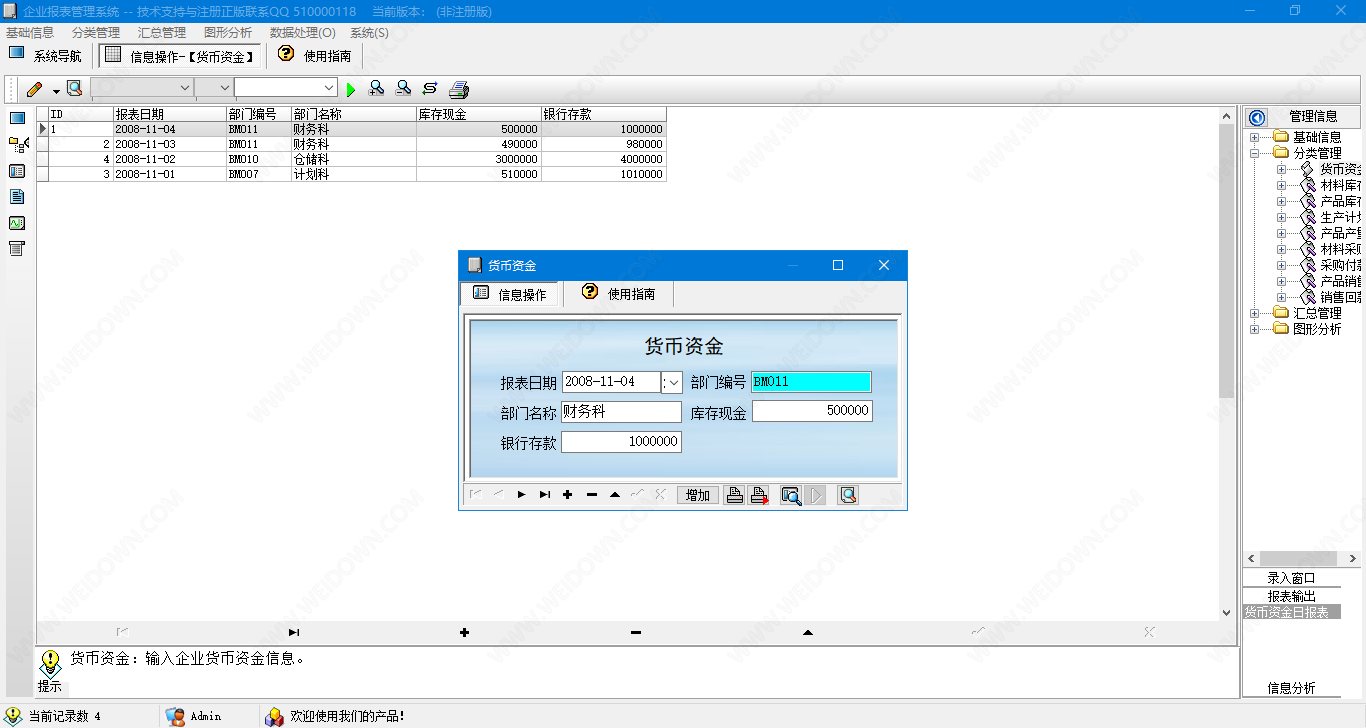Open the 分类管理 menu
Viewport: 1366px width, 728px height.
[96, 33]
